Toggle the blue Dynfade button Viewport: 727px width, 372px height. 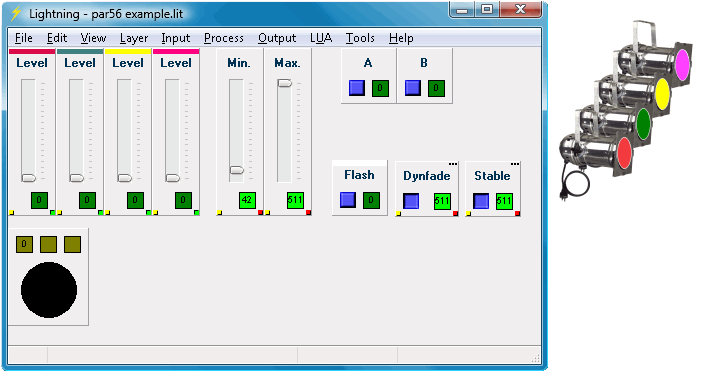(411, 201)
